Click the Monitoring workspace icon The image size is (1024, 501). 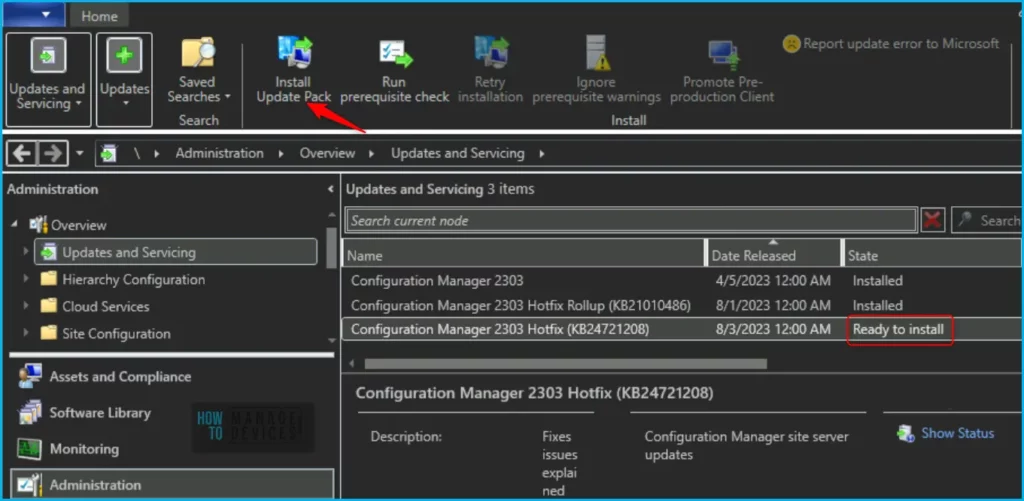tap(30, 449)
